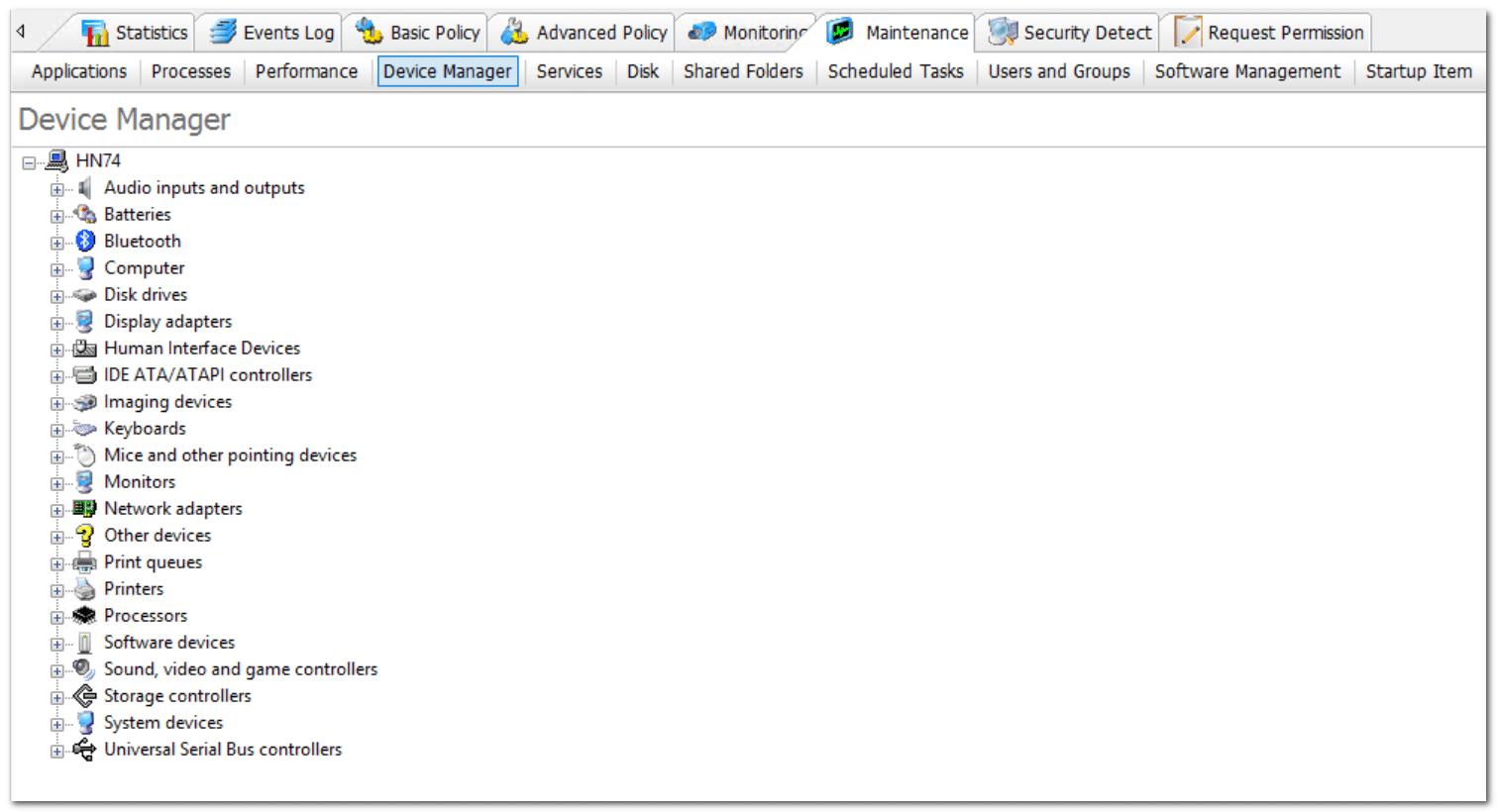Expand Mice and other pointing devices

tap(57, 457)
